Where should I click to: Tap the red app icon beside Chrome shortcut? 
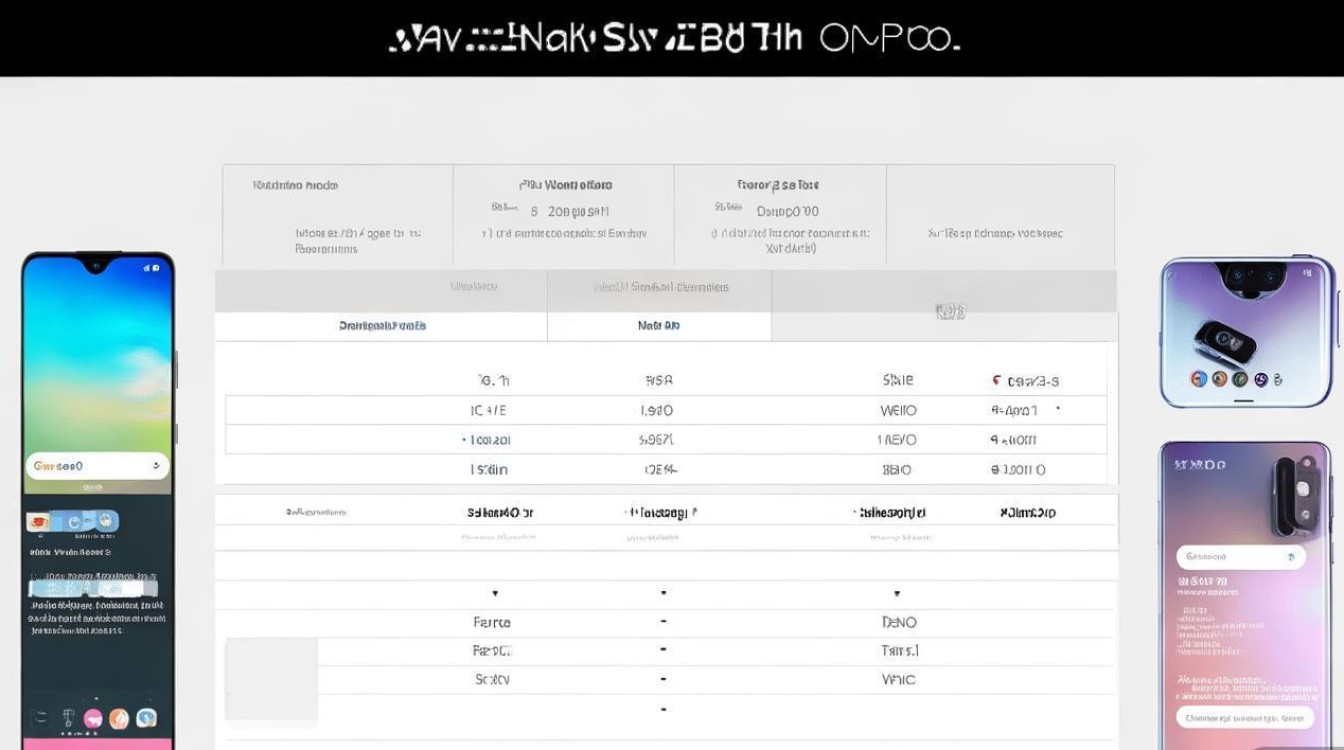click(36, 520)
